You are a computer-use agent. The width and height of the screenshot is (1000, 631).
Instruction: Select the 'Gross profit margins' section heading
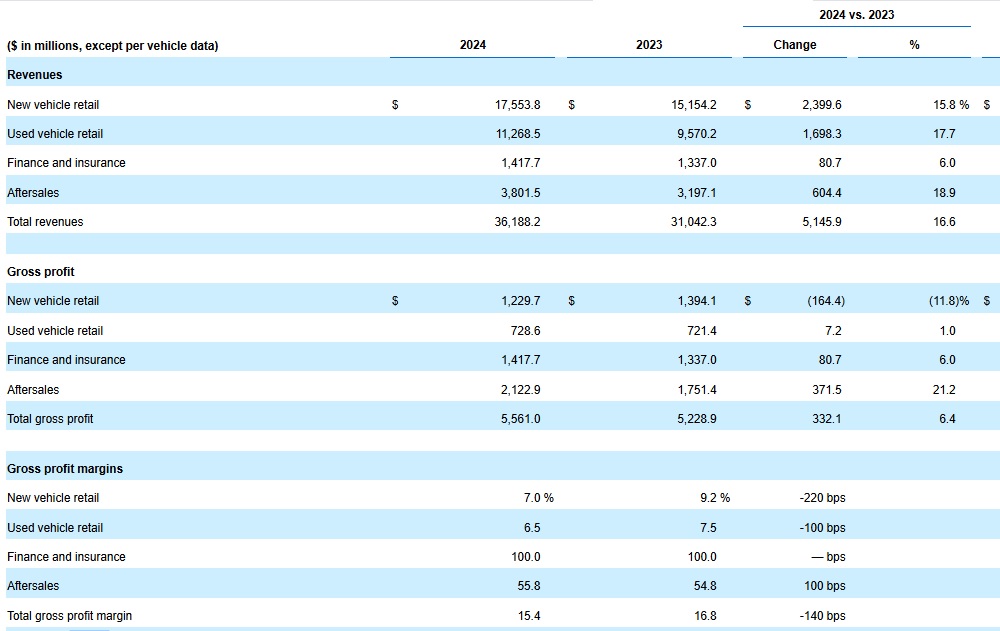[x=65, y=469]
